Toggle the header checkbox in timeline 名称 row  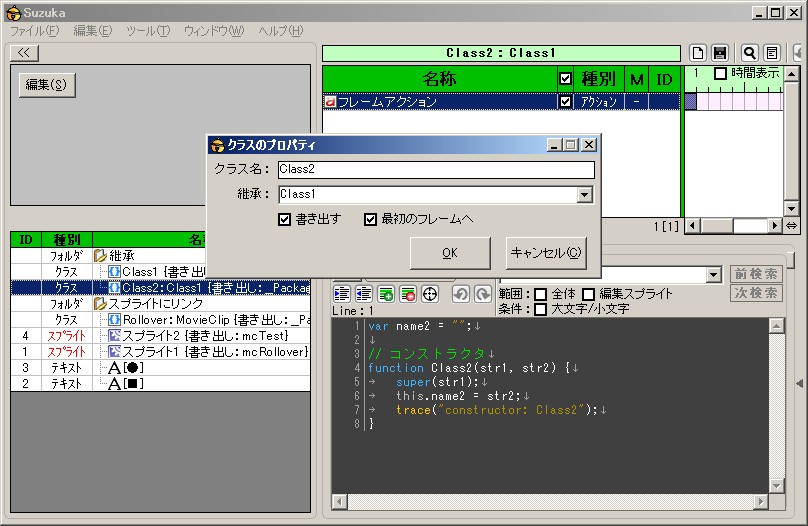pos(565,78)
